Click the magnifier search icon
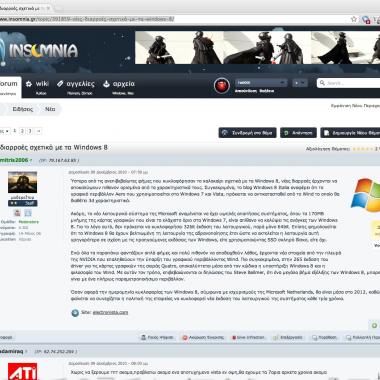 pyautogui.click(x=322, y=83)
